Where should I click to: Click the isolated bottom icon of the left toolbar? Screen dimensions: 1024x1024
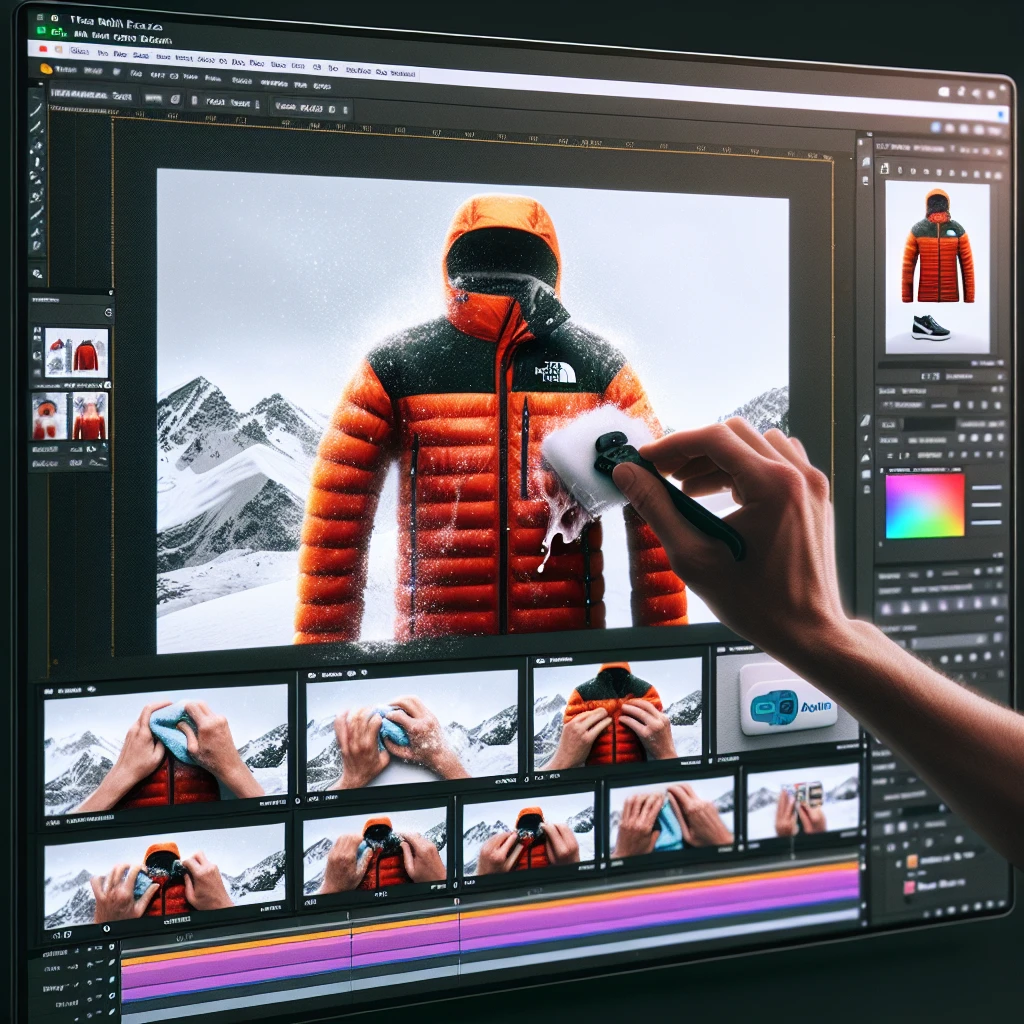tap(37, 273)
